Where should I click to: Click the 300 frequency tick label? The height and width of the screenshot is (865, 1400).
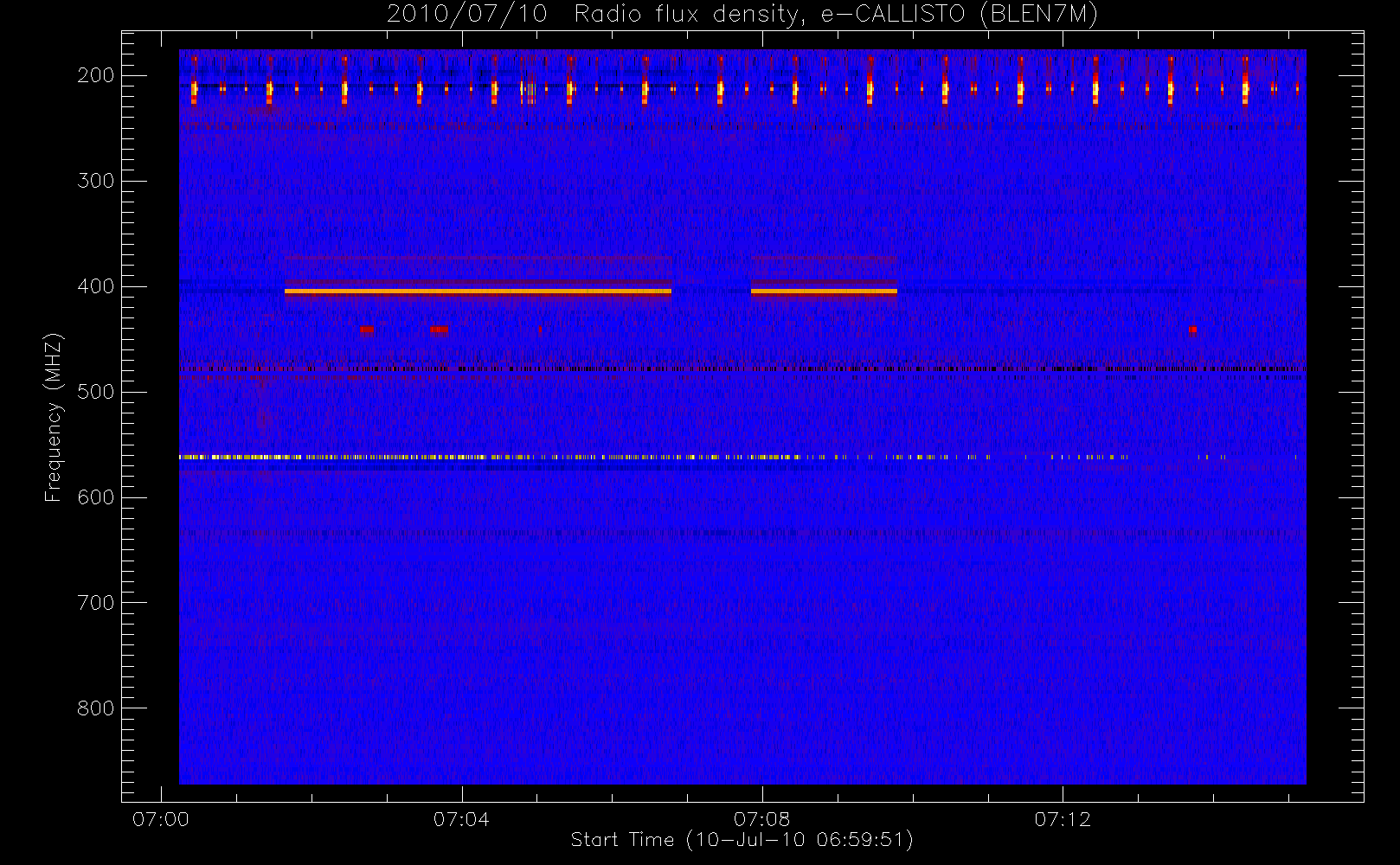click(95, 181)
